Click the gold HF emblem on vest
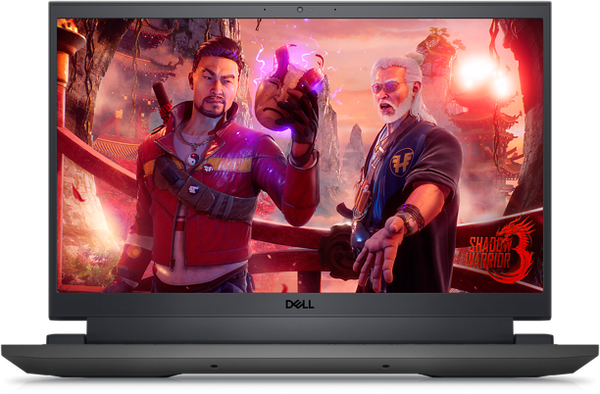Screen dimensions: 600x394 402,161
